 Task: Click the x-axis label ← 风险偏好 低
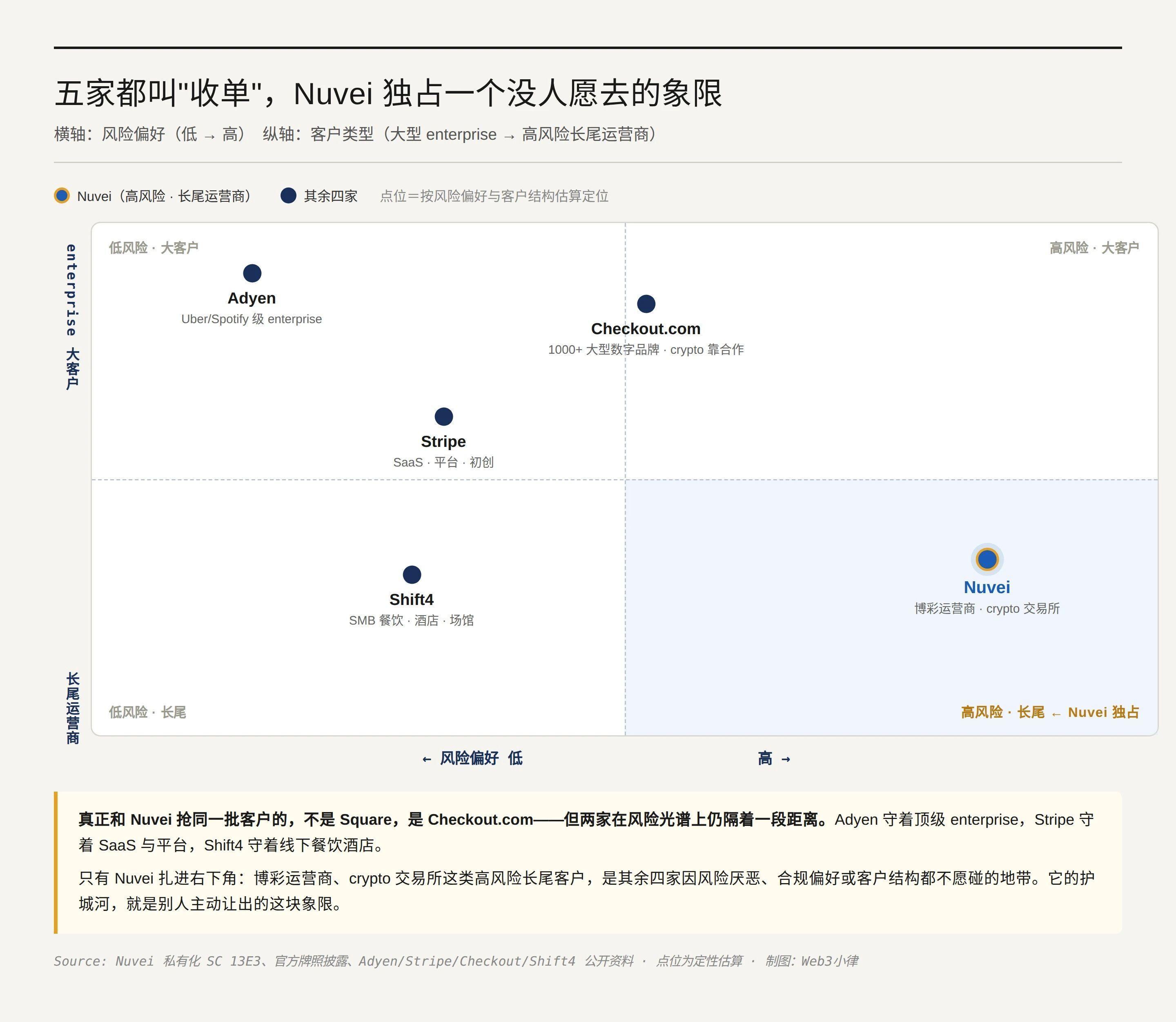472,758
